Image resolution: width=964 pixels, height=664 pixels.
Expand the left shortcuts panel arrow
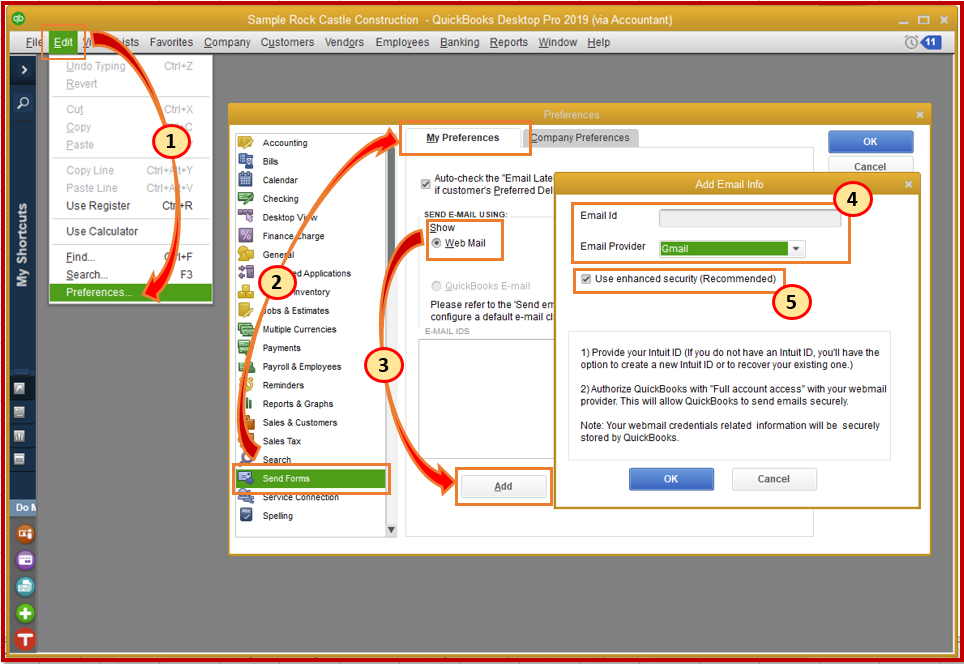coord(24,70)
